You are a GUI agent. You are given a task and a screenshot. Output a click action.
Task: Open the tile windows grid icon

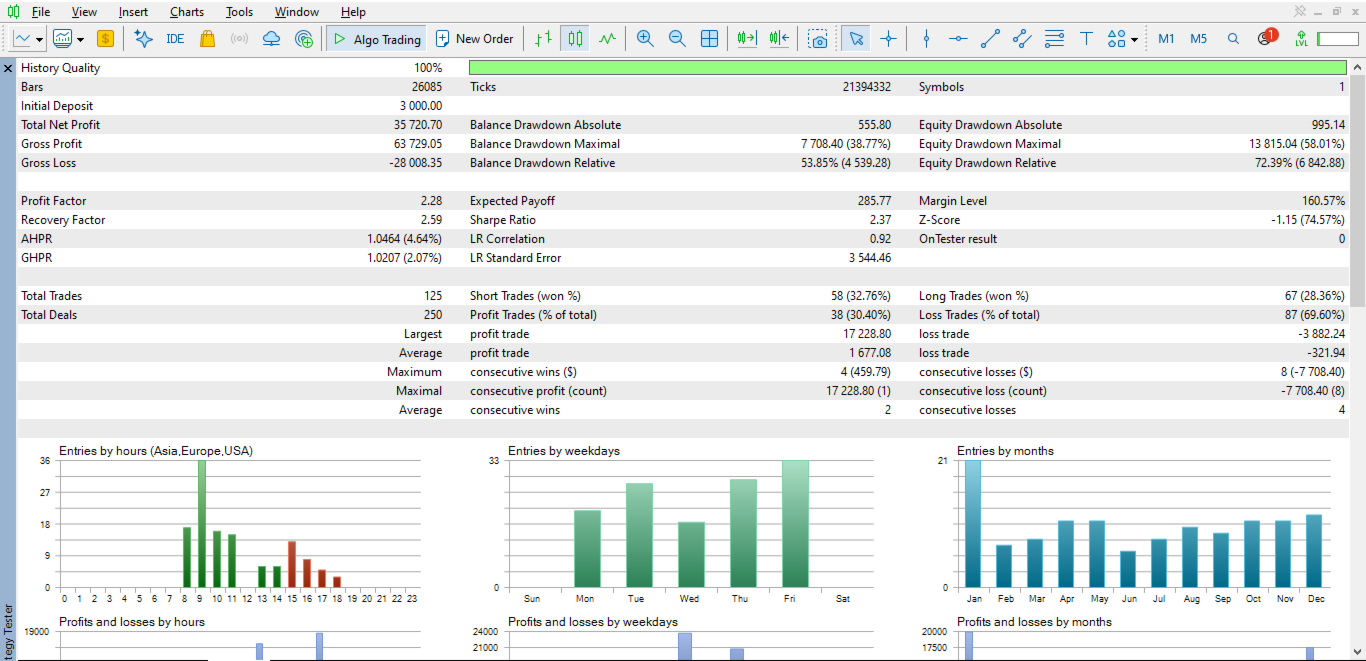709,39
